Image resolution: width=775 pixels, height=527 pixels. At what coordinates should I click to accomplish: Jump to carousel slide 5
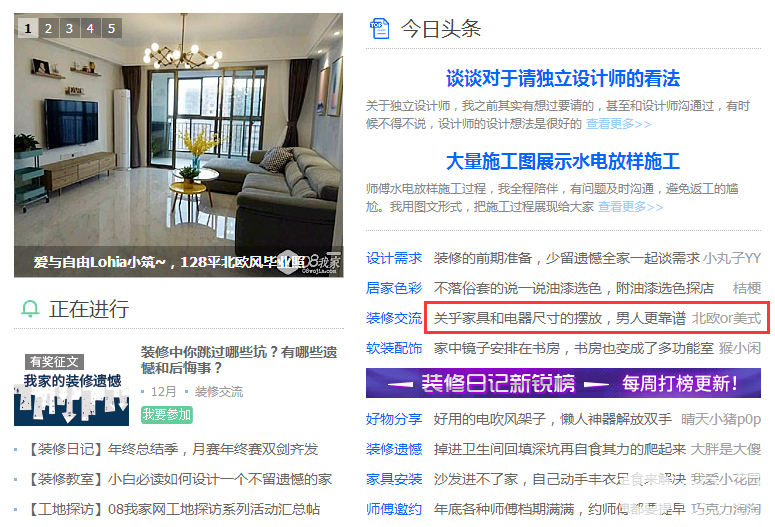coord(112,28)
